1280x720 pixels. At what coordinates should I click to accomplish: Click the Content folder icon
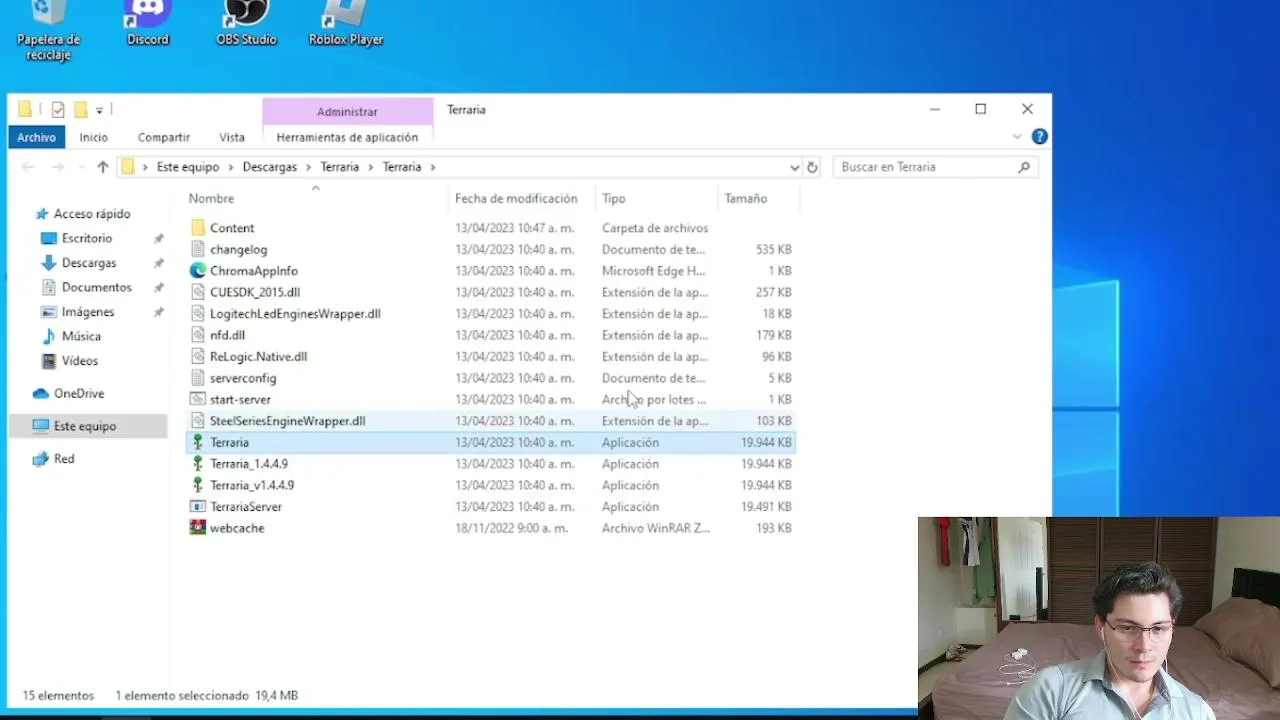click(198, 228)
